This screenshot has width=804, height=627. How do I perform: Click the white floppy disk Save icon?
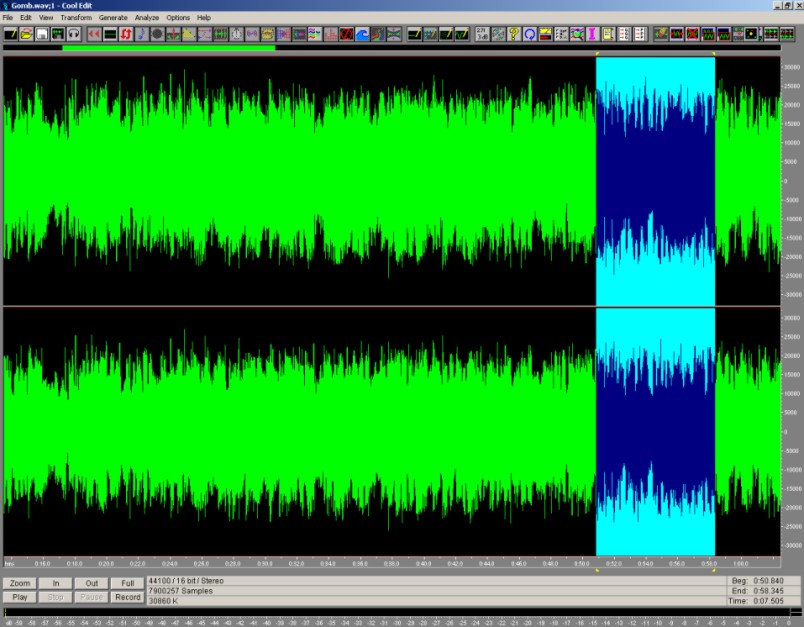click(x=42, y=34)
